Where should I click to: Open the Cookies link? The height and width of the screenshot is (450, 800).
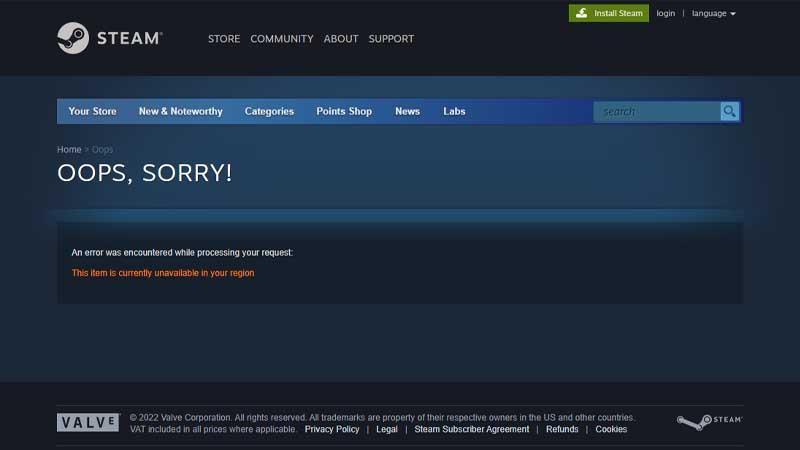[611, 429]
